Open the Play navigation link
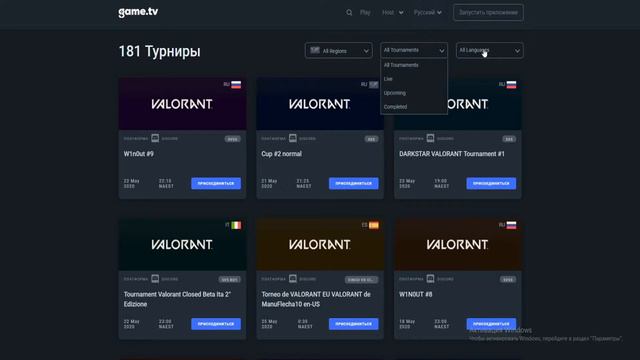 point(365,13)
